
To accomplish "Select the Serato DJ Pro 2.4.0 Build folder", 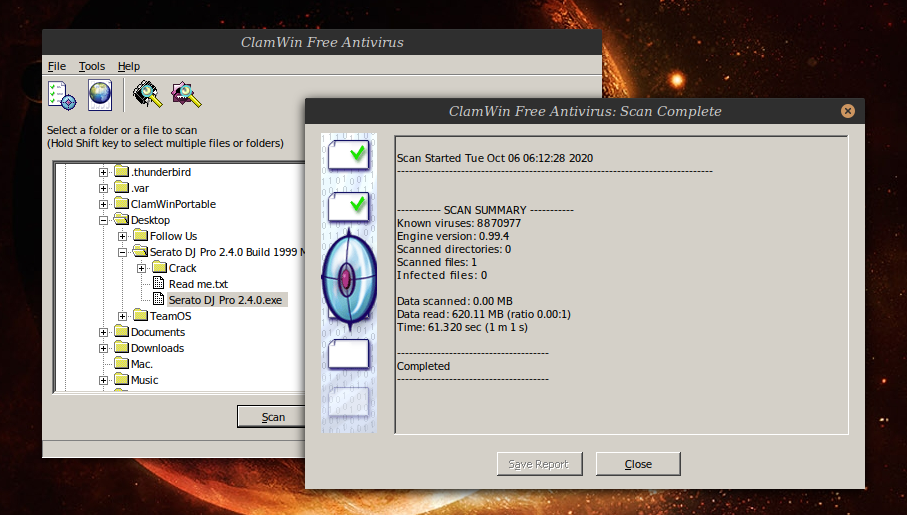I will coord(226,252).
